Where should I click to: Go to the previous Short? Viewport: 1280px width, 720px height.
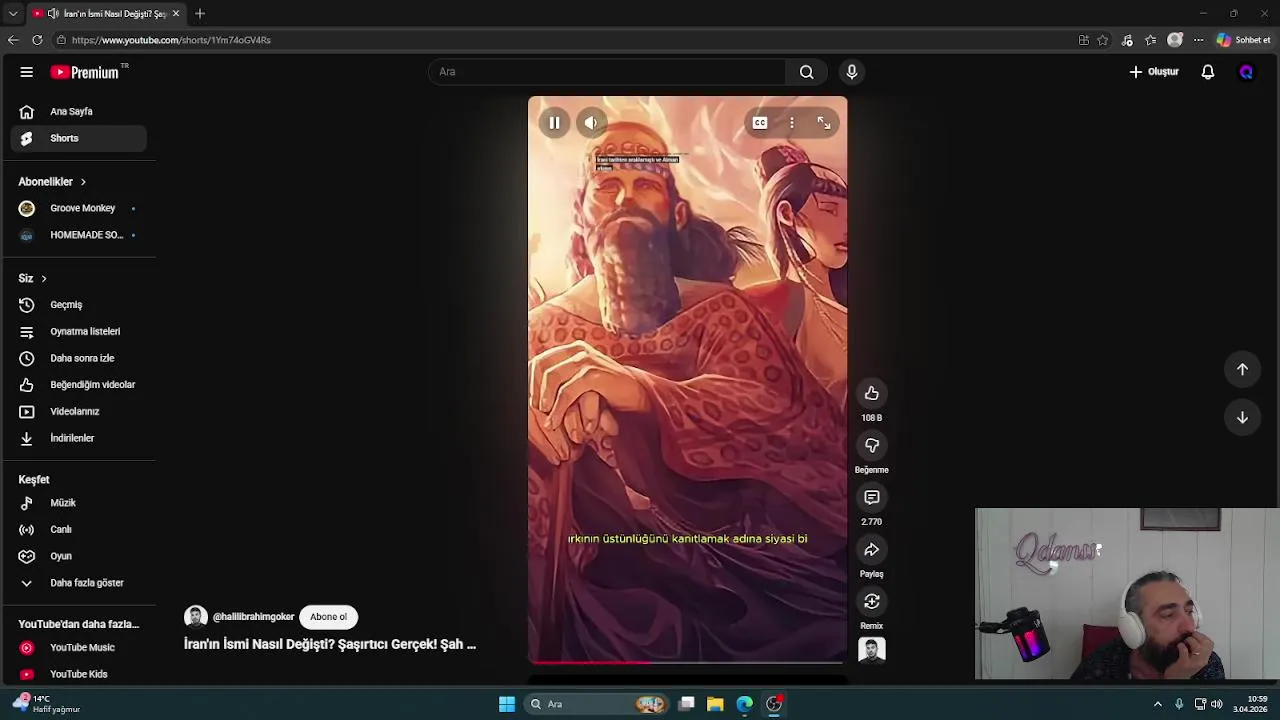[1242, 369]
